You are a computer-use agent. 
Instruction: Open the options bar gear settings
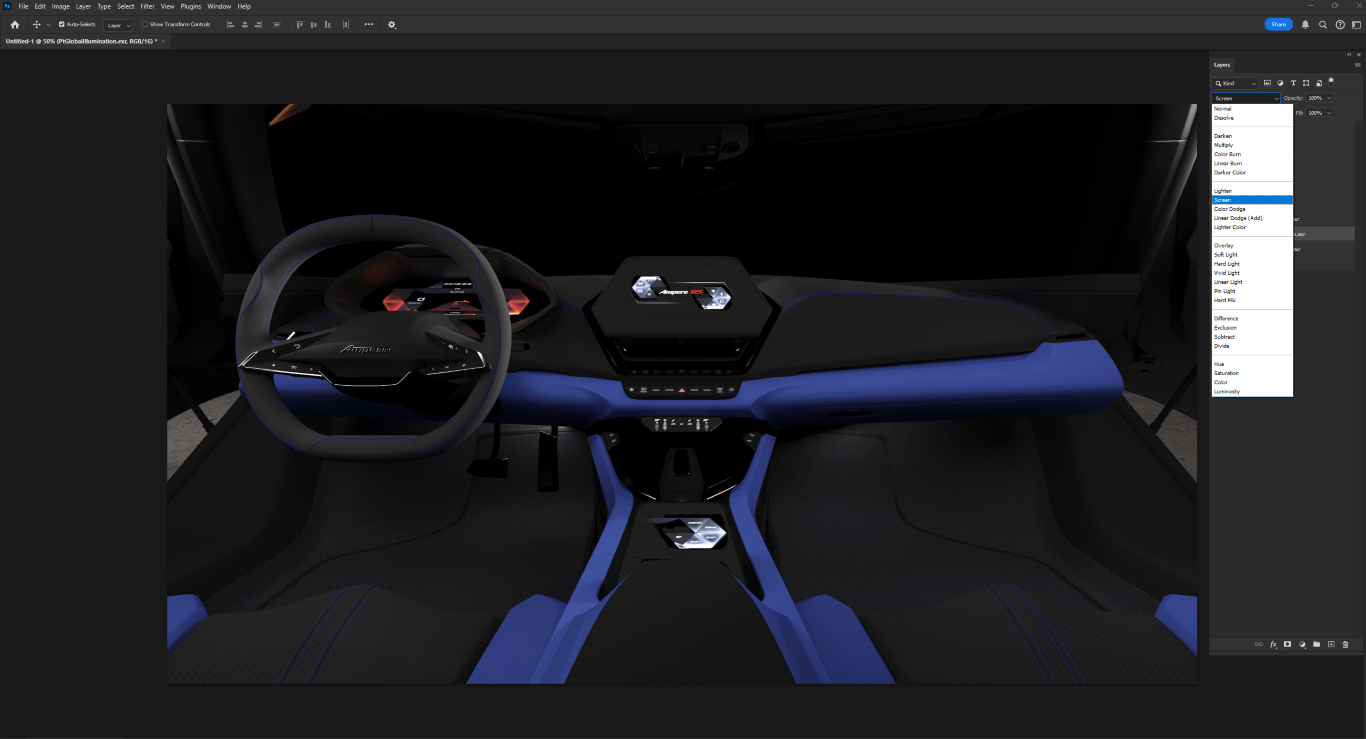(x=392, y=24)
